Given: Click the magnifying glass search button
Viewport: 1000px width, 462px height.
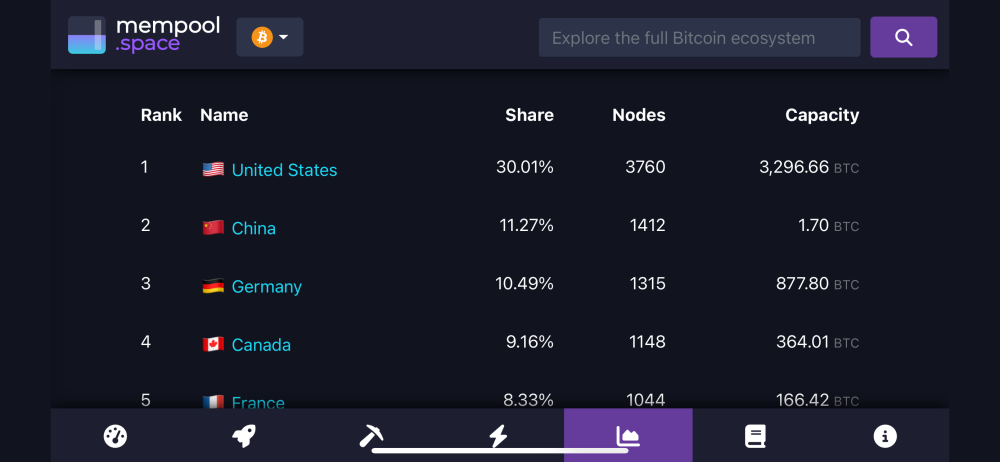Looking at the screenshot, I should click(904, 37).
